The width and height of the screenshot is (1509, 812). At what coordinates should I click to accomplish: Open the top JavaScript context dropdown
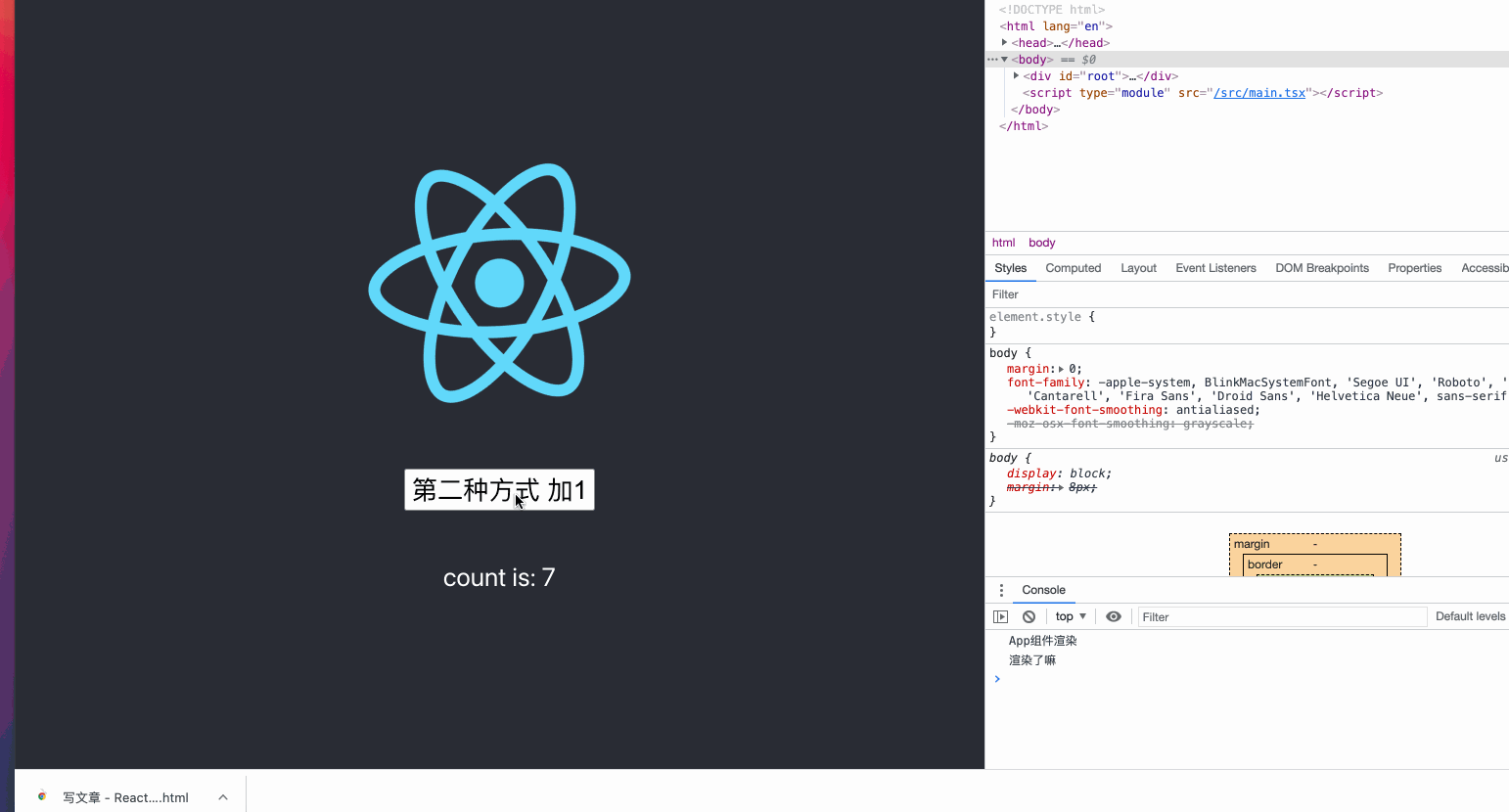1071,616
